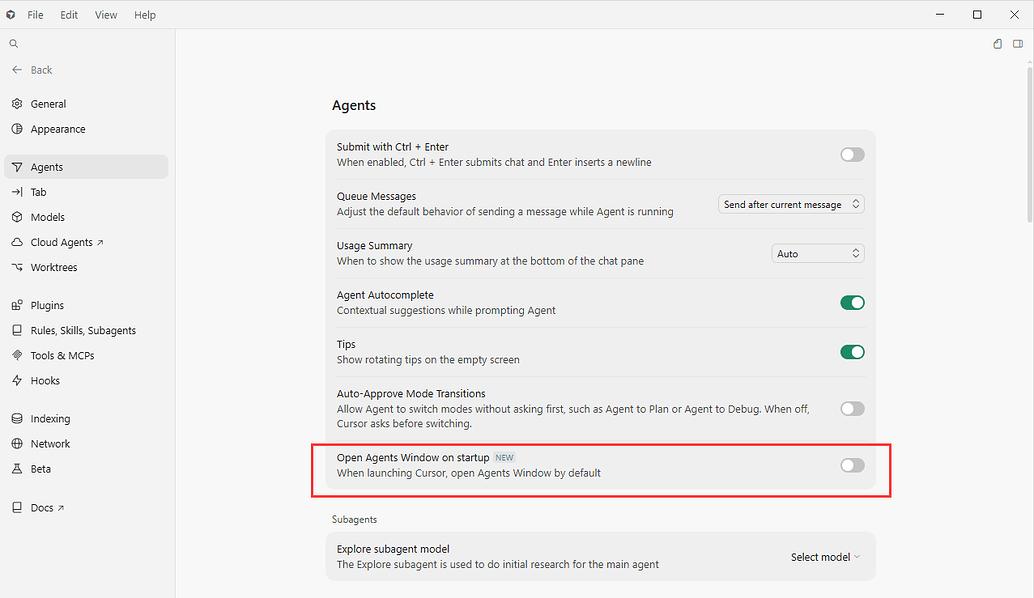
Task: Expand the Usage Summary Auto dropdown
Action: (x=818, y=253)
